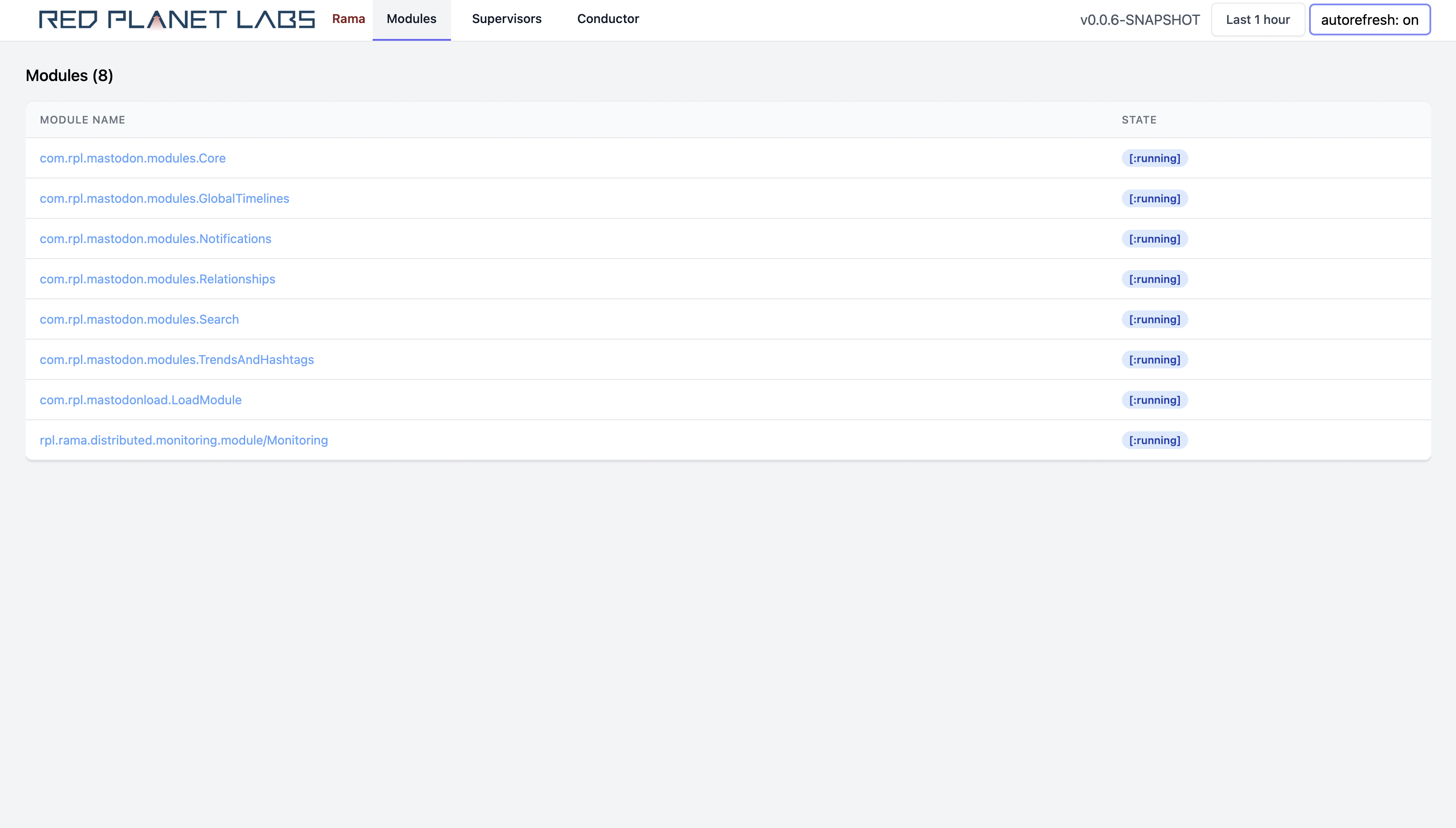
Task: Toggle the autorefresh on button
Action: point(1370,20)
